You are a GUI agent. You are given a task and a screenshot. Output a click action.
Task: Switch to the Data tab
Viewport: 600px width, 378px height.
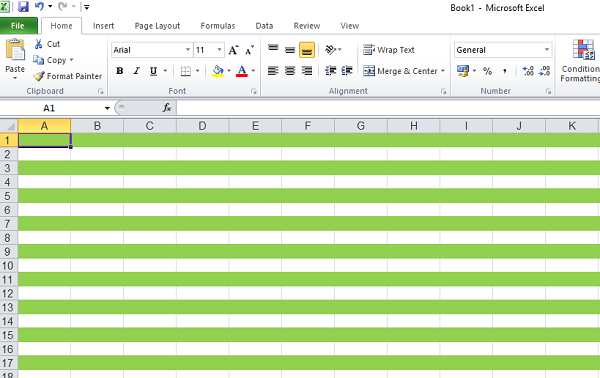tap(264, 26)
